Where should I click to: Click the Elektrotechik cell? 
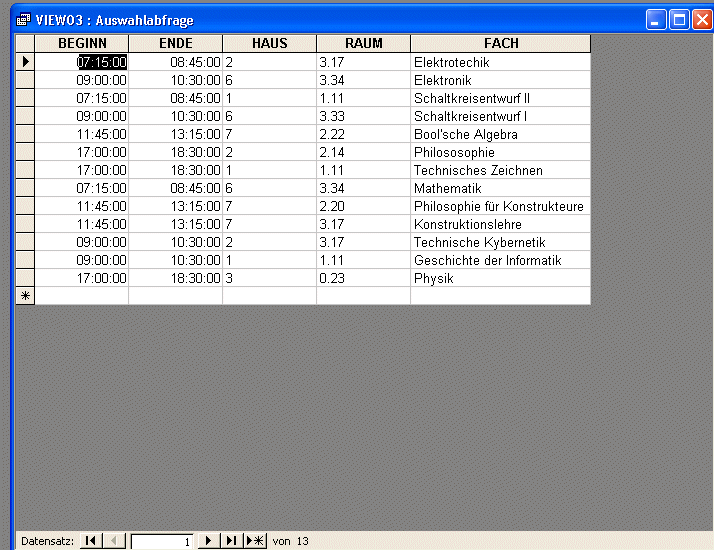tap(500, 62)
